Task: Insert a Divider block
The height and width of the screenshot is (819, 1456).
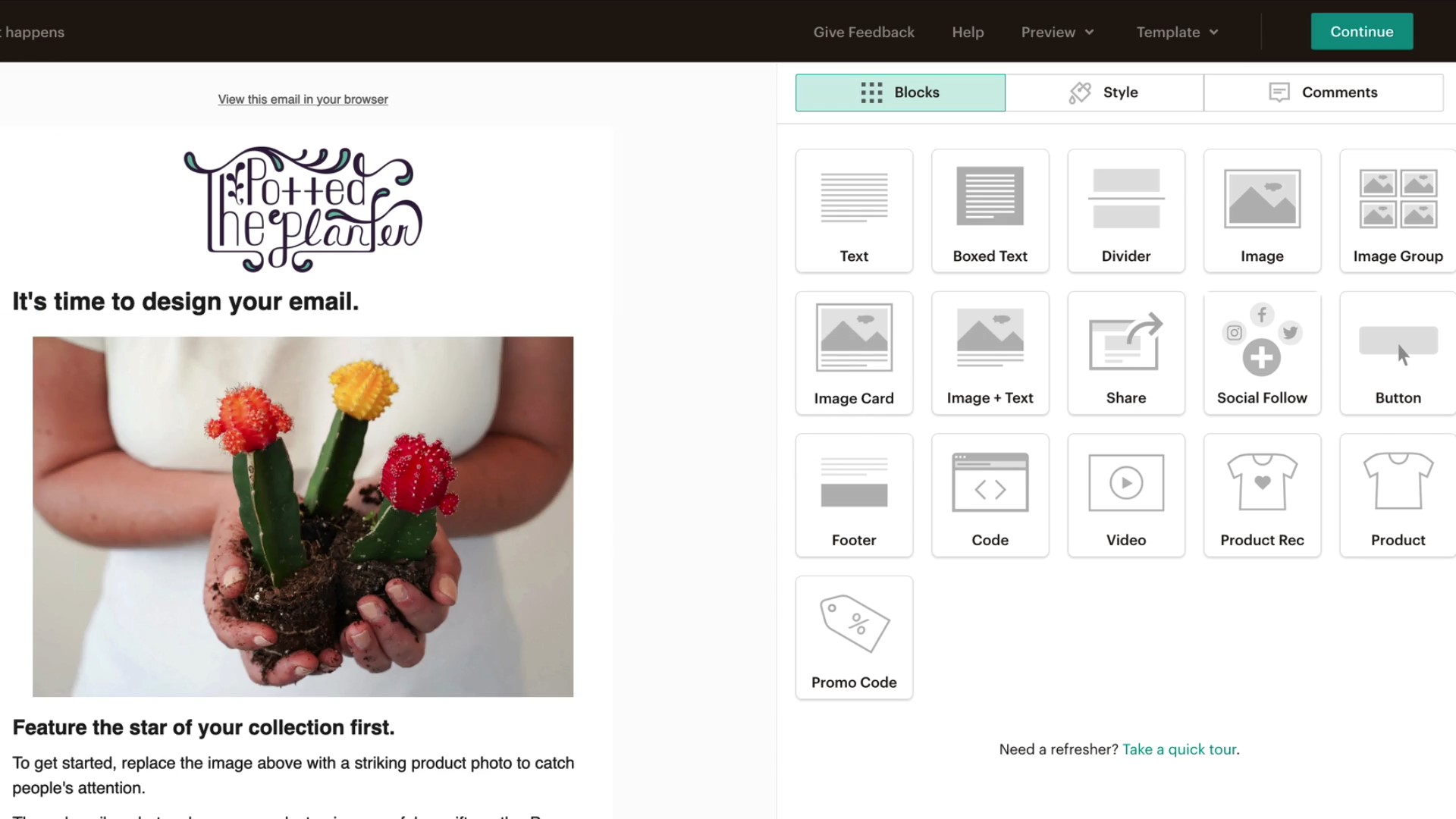Action: [x=1125, y=211]
